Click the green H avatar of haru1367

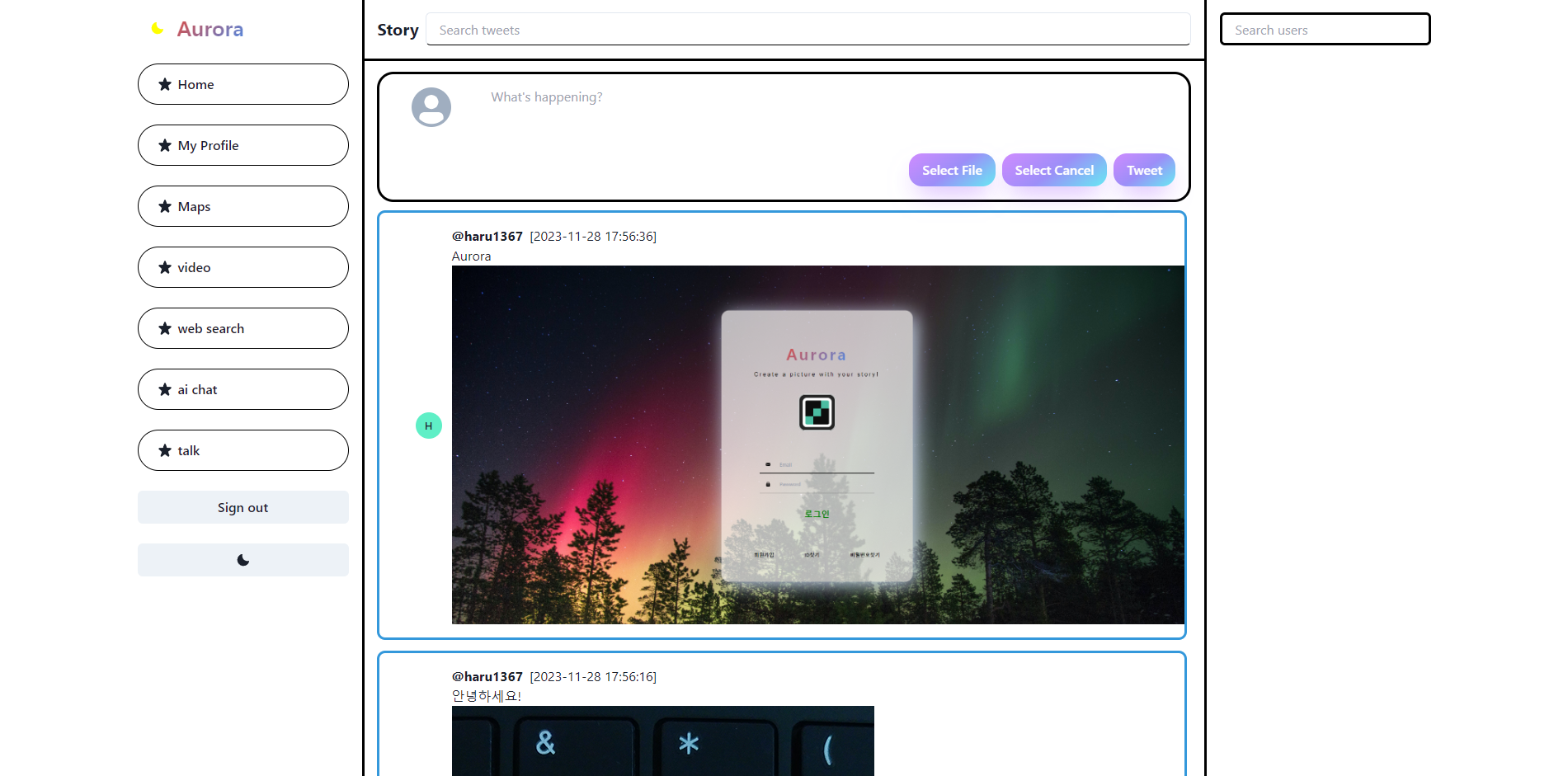429,426
